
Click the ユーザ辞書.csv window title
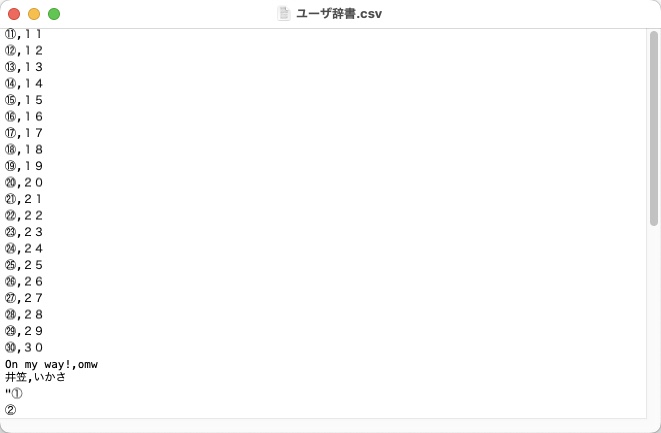point(339,13)
